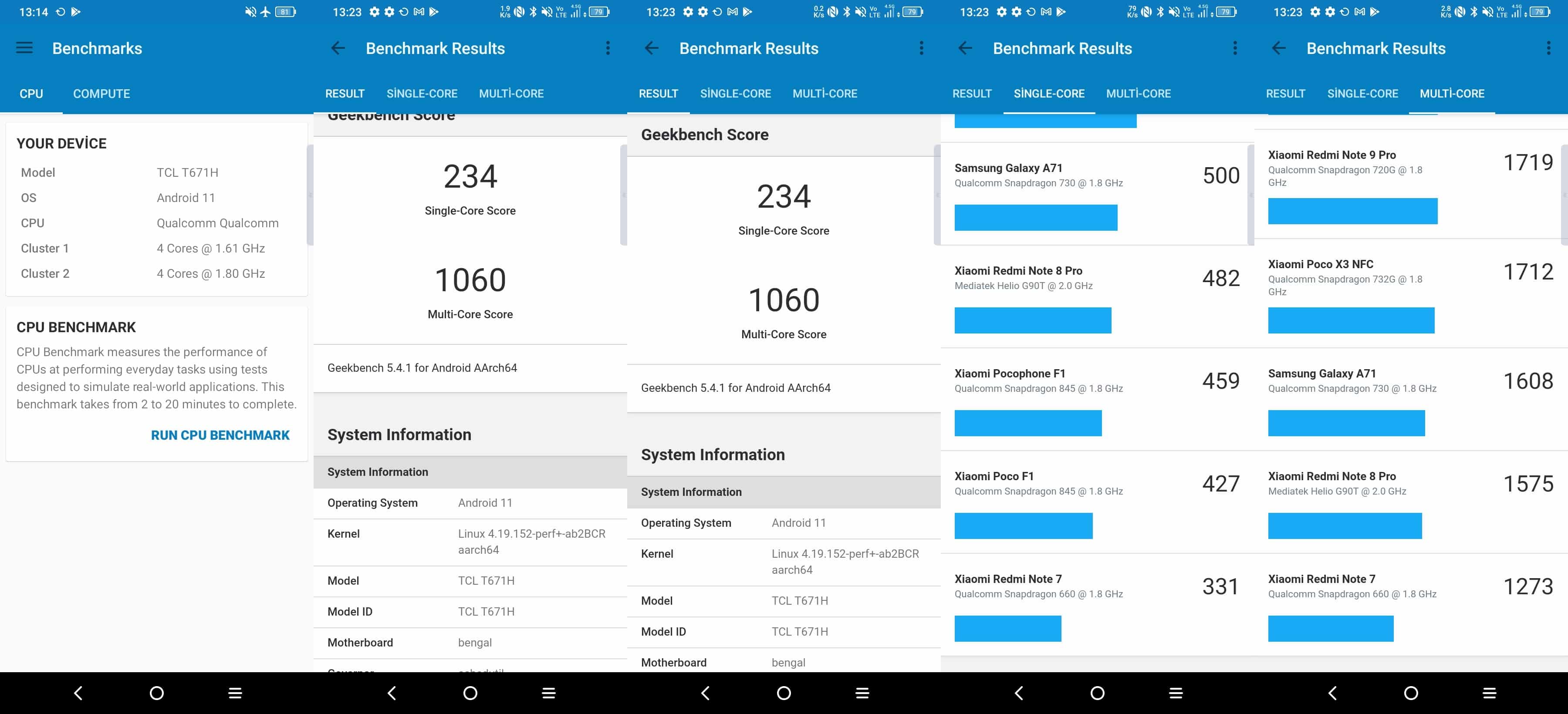Tap Xiaomi Redmi Note 8 Pro entry scoring 1575
The image size is (1568, 714).
(x=1411, y=502)
